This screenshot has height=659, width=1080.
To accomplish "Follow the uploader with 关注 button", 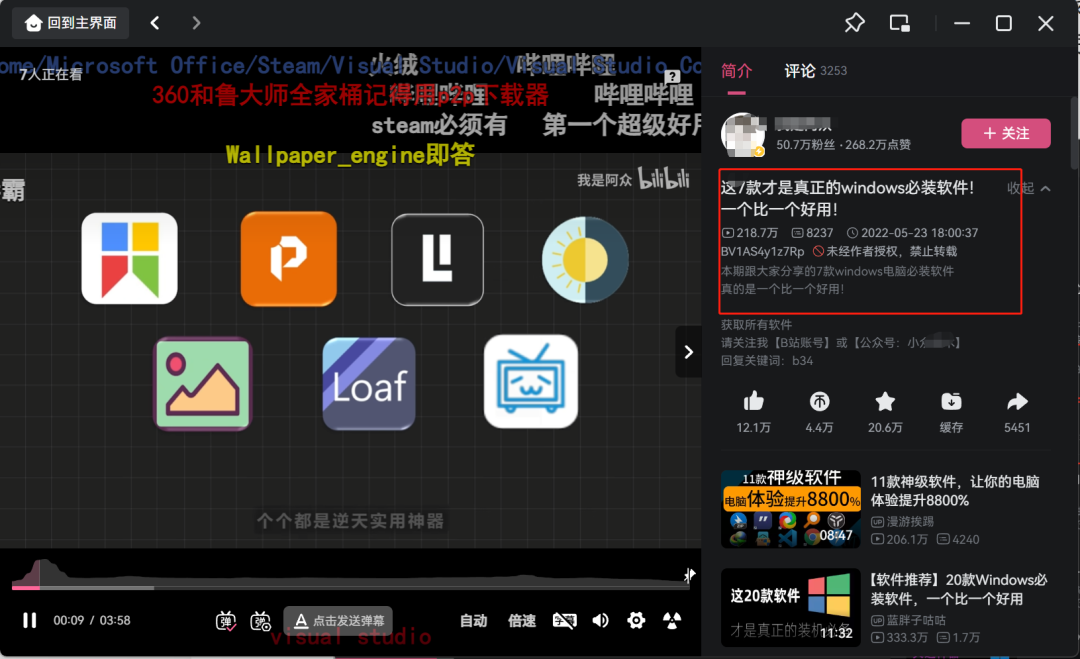I will (1006, 134).
